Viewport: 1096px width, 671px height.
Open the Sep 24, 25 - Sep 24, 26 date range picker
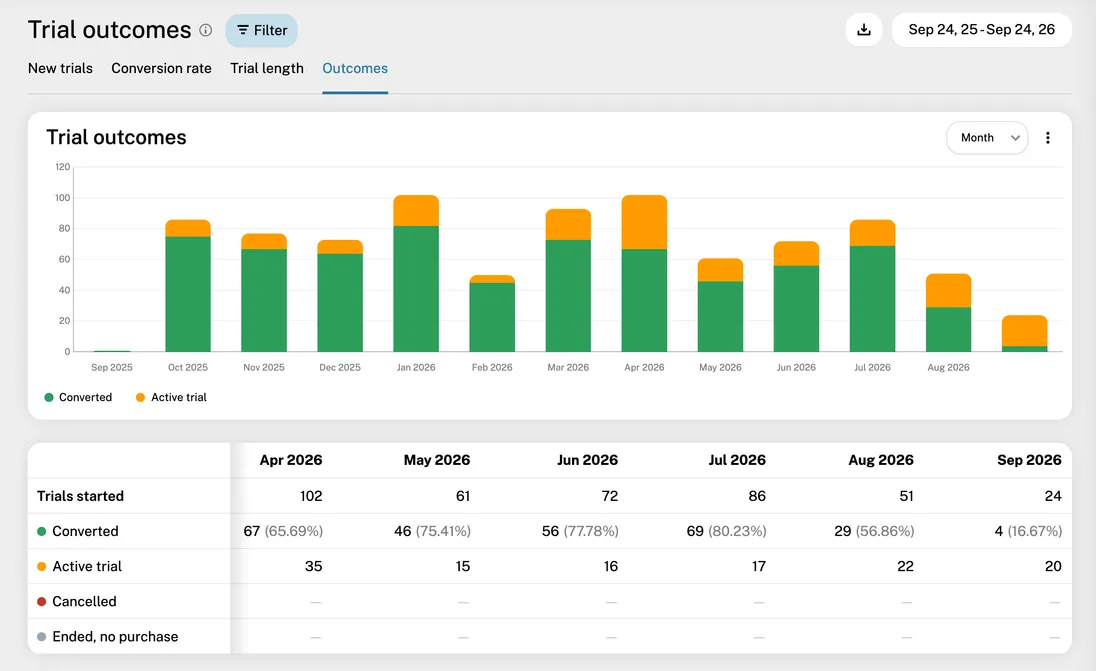981,29
